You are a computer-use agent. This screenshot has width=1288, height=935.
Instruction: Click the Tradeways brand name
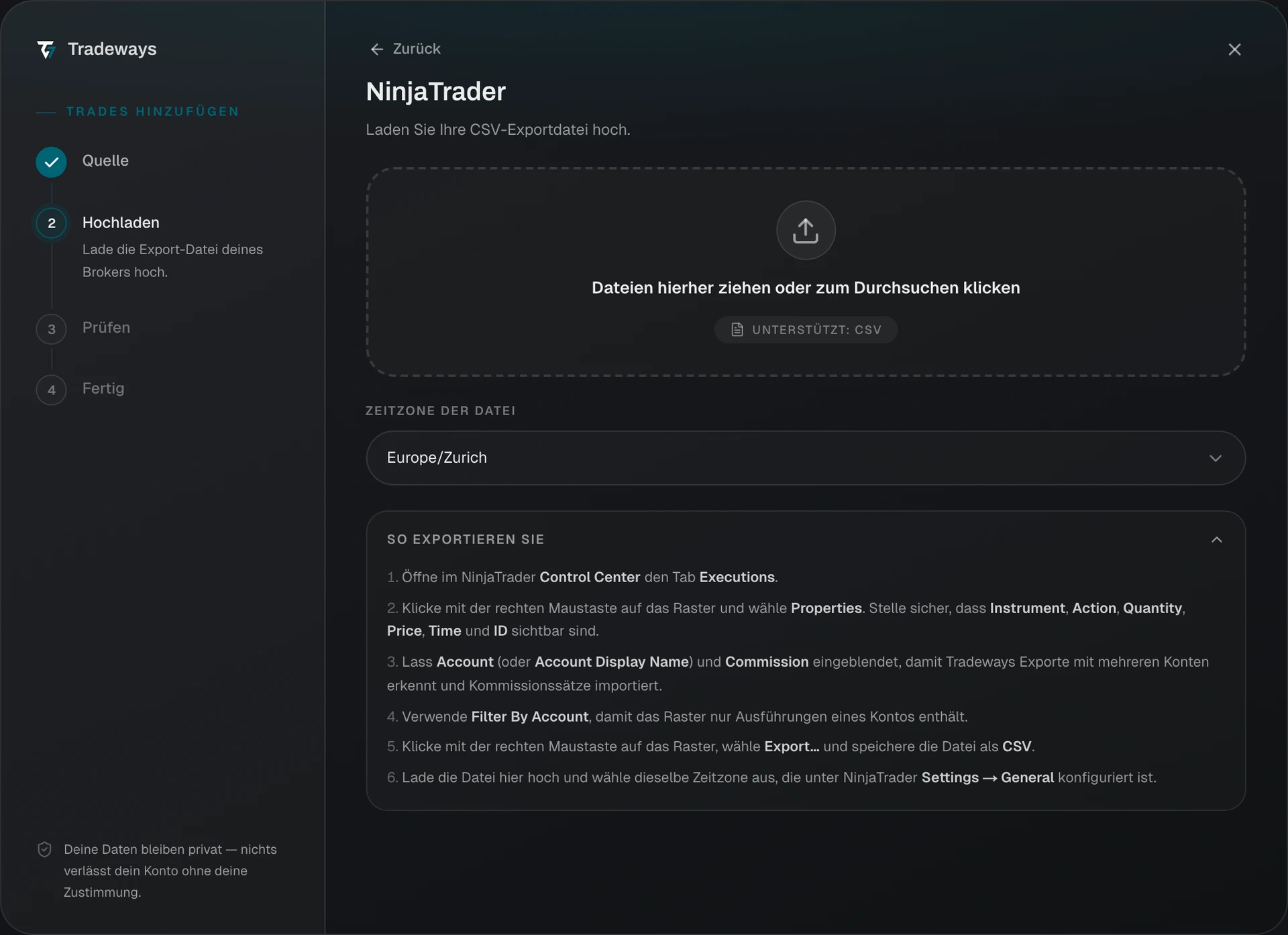tap(112, 49)
